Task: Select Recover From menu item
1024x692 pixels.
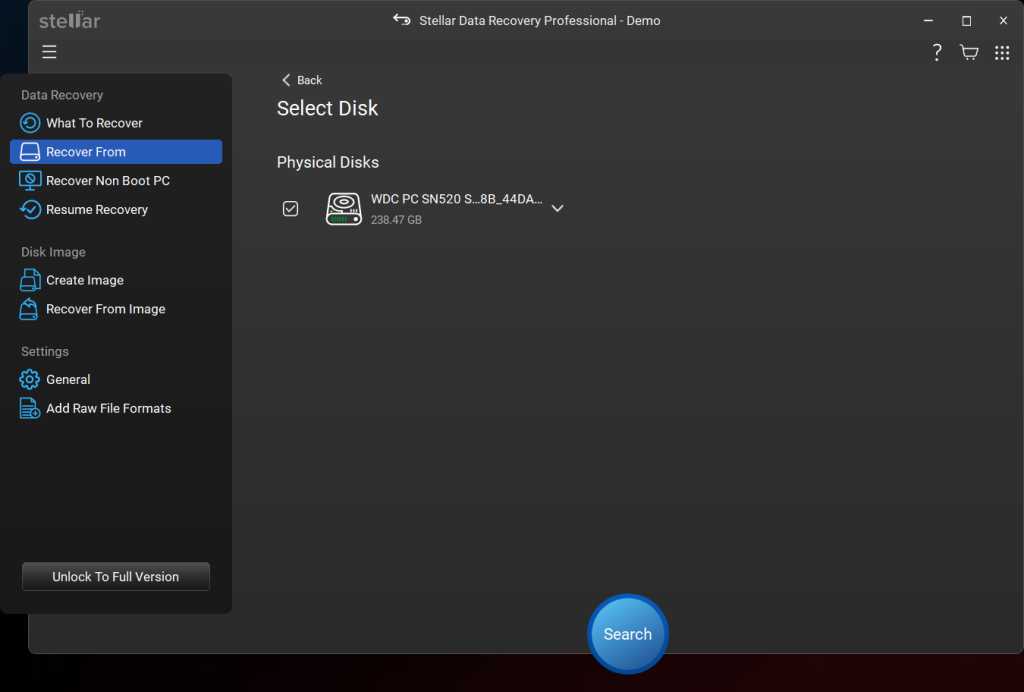Action: click(116, 151)
